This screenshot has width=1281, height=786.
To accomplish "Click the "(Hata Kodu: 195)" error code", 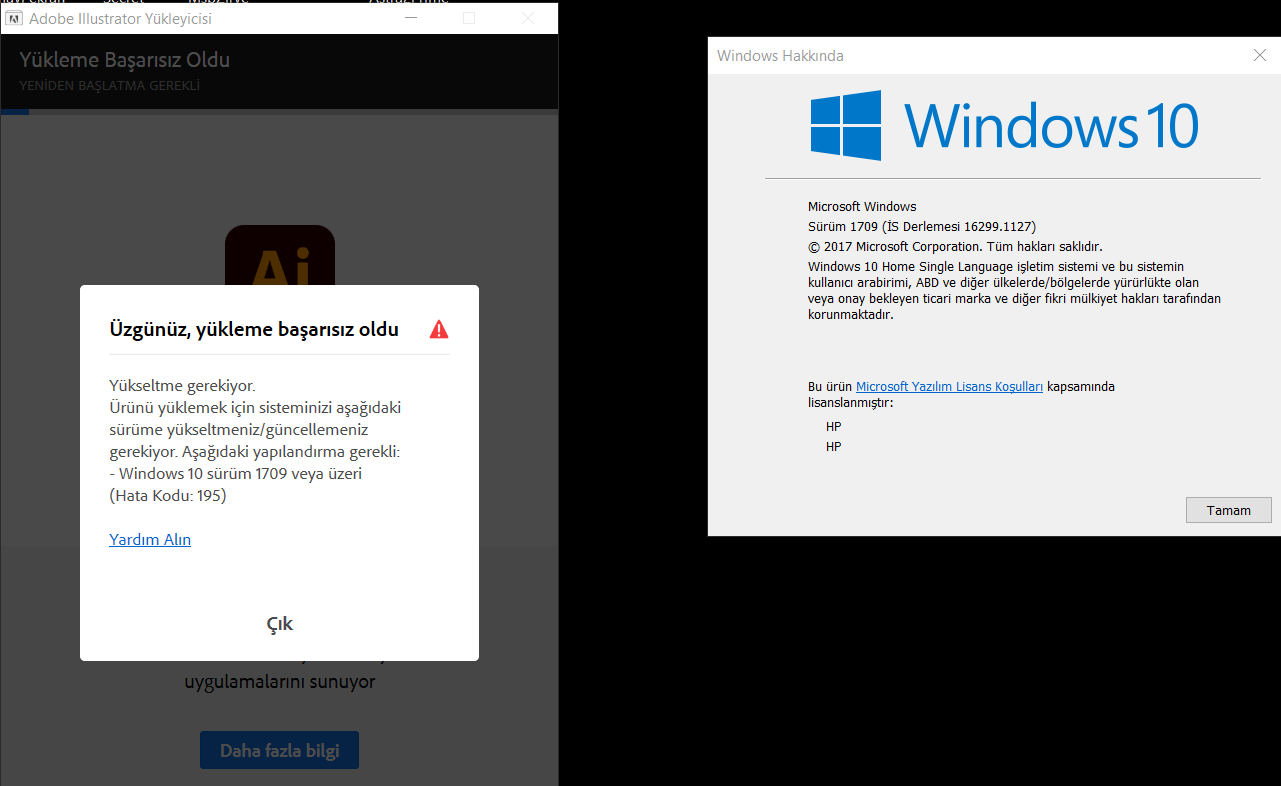I will [168, 495].
